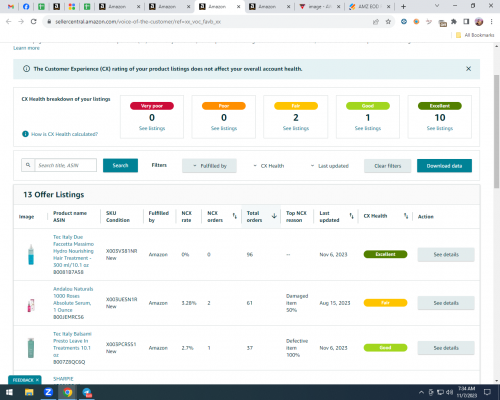Click the Clear filters button

pos(387,166)
